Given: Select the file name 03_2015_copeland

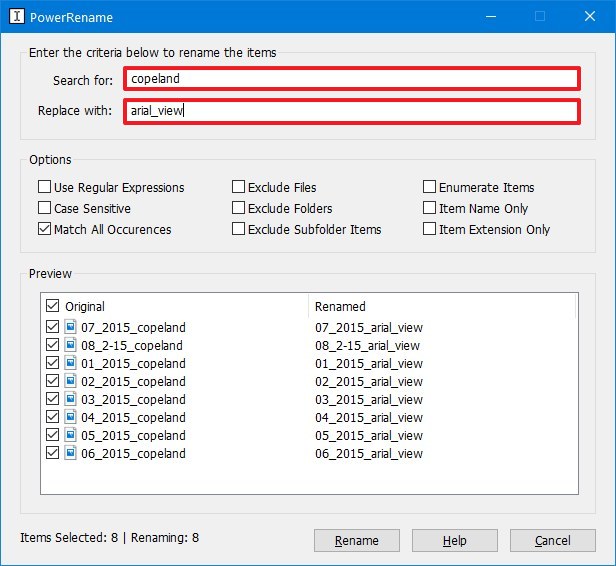Looking at the screenshot, I should click(133, 400).
